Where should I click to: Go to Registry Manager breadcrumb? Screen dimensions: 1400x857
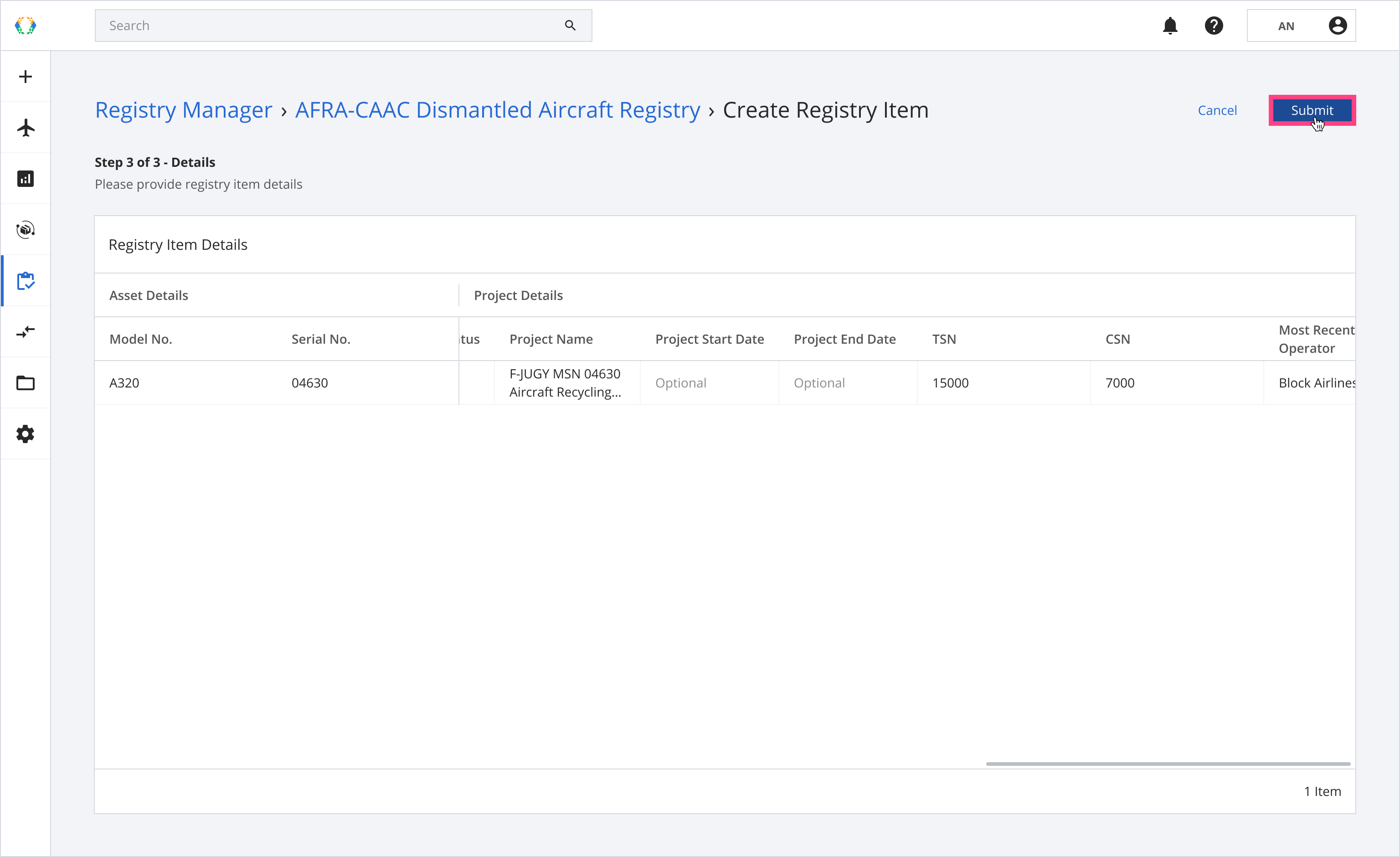tap(184, 110)
